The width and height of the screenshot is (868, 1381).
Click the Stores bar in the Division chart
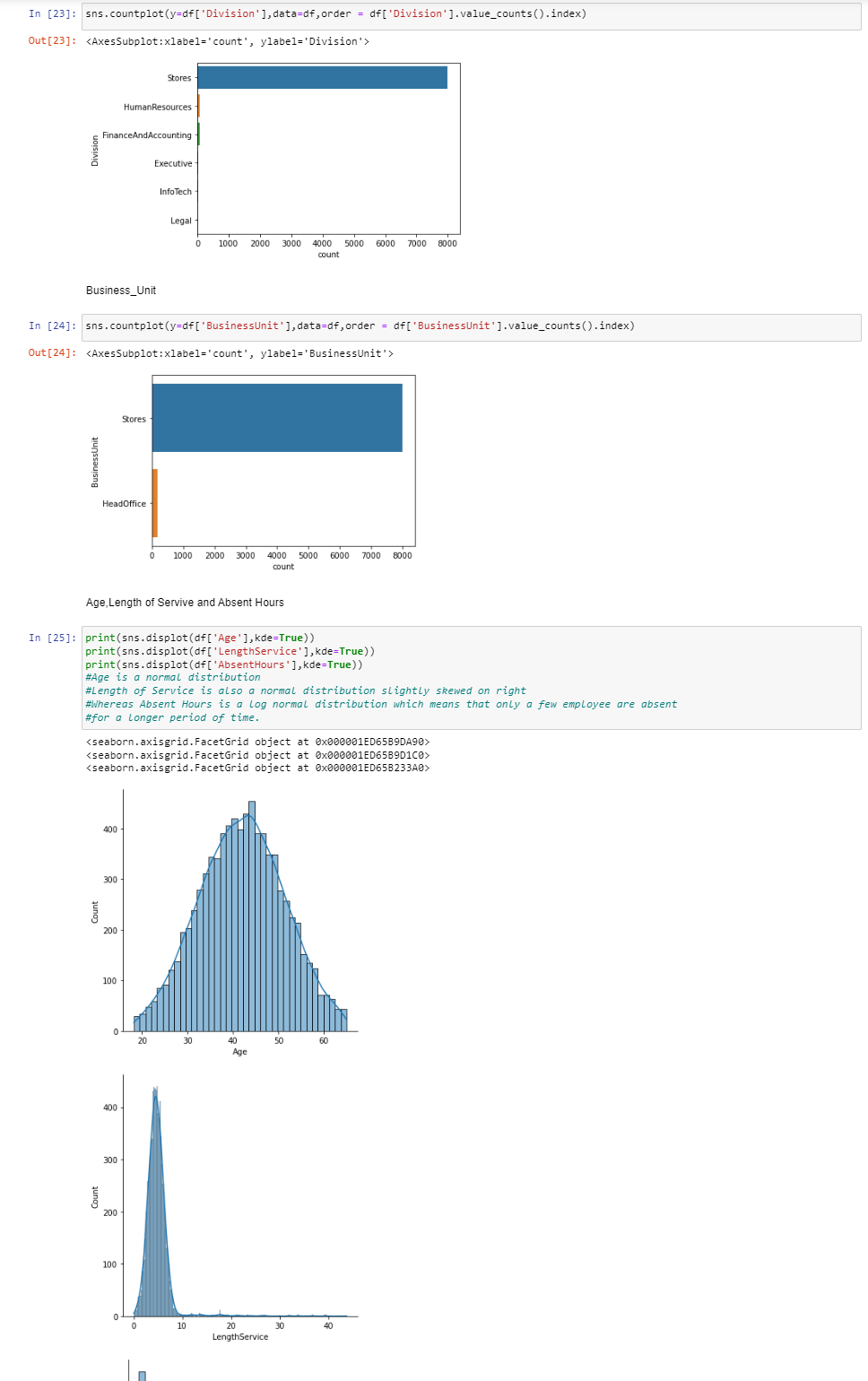[321, 78]
